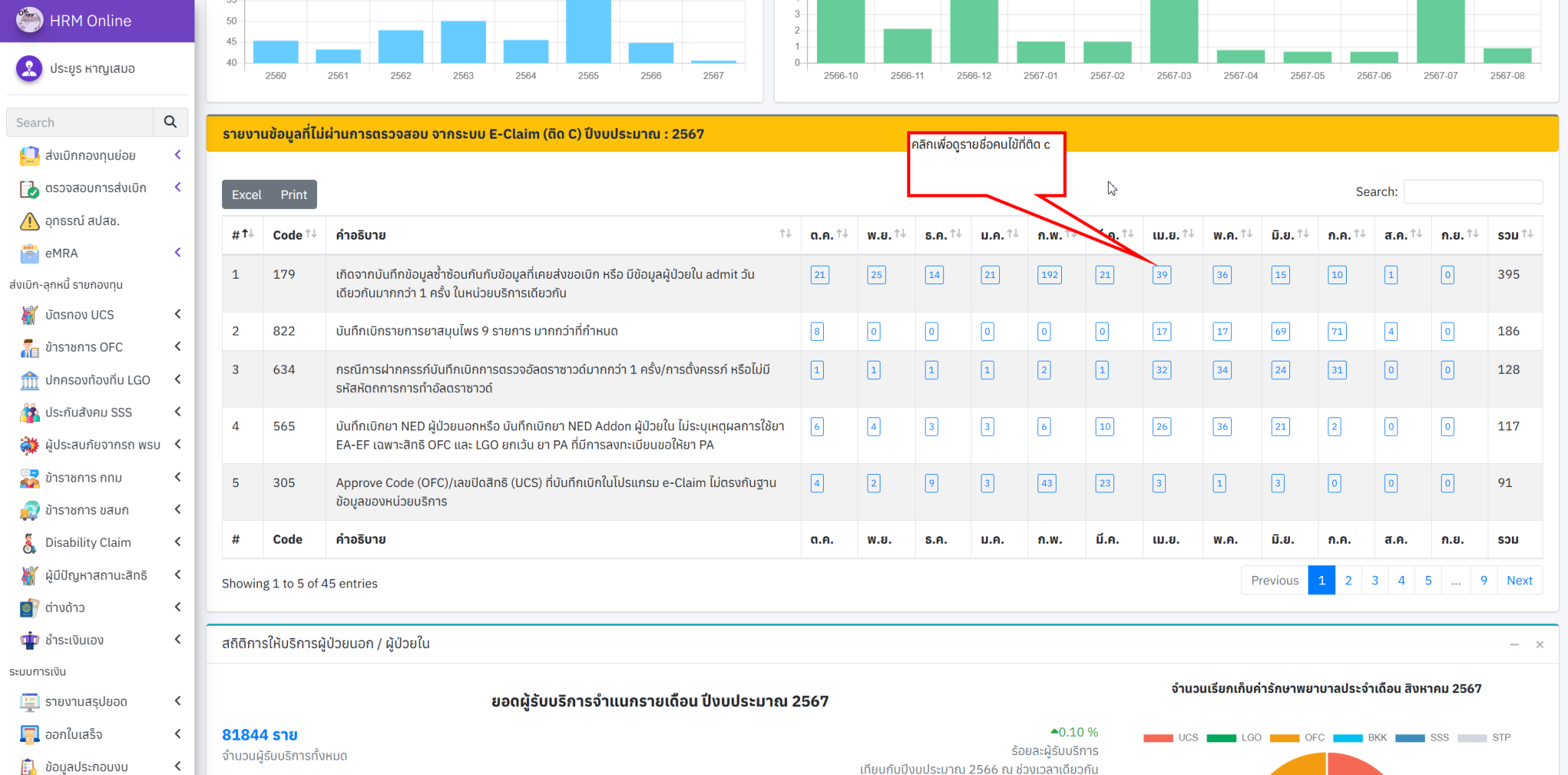Screen dimensions: 1568x775
Task: Expand the ส่งเบิกกองทุนย่อย chevron
Action: (x=178, y=155)
